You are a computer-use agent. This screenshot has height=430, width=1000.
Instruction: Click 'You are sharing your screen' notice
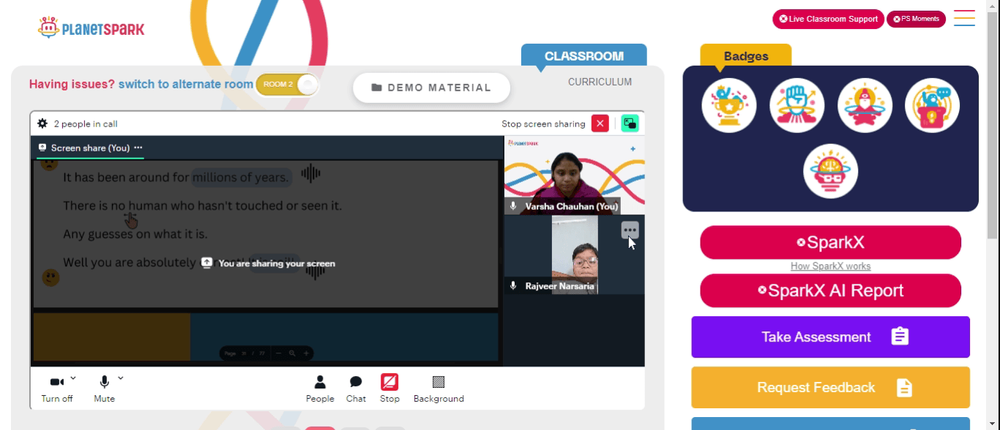point(268,263)
